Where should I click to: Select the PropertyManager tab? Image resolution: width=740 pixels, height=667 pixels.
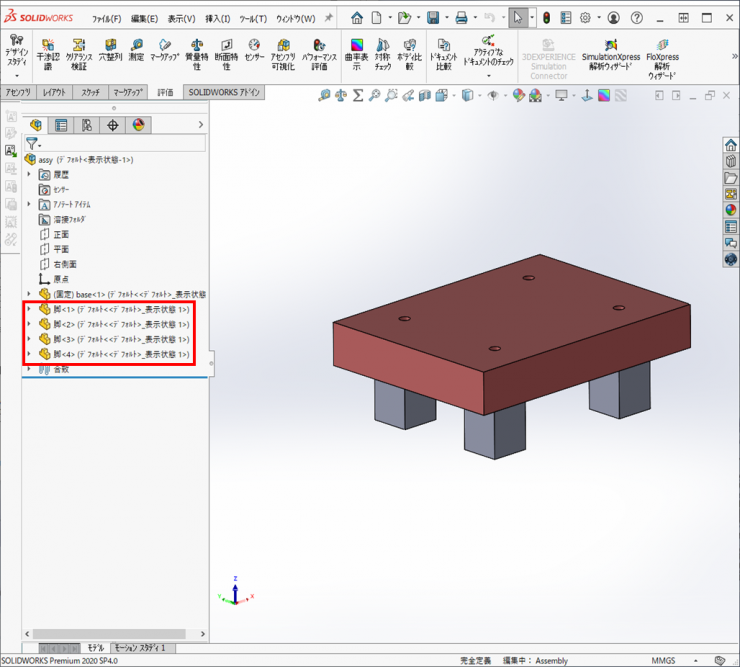[61, 125]
